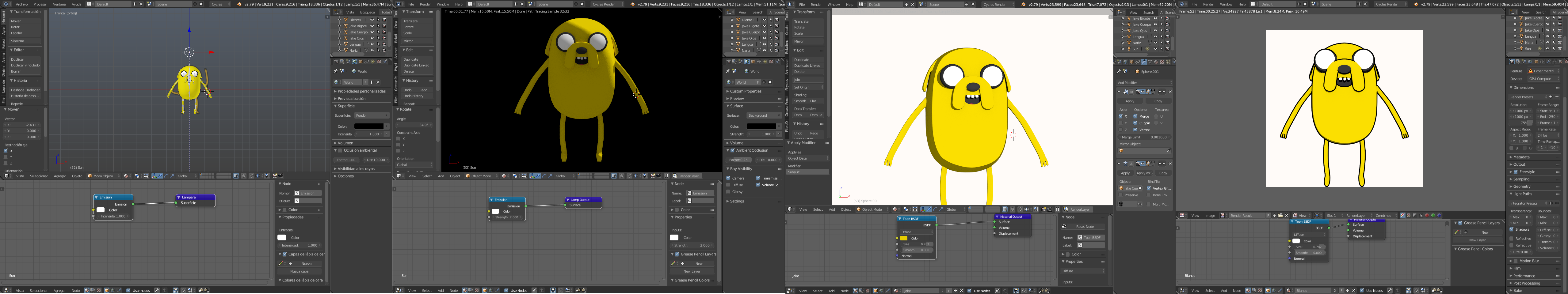The width and height of the screenshot is (1568, 294).
Task: Open the Ayuda menu
Action: 76,4
